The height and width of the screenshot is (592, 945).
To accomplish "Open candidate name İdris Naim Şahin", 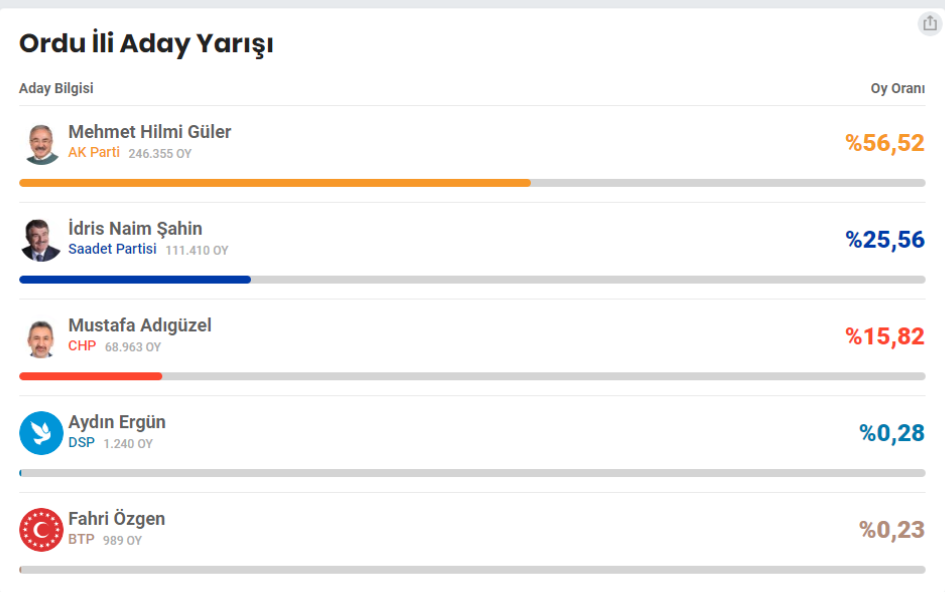I will coord(135,228).
